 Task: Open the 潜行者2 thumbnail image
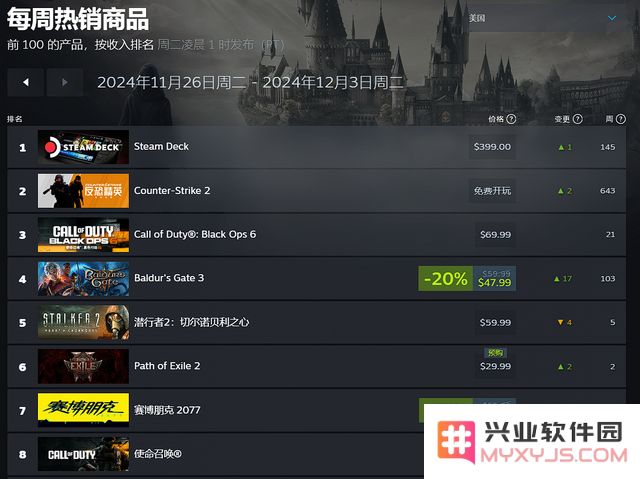83,322
